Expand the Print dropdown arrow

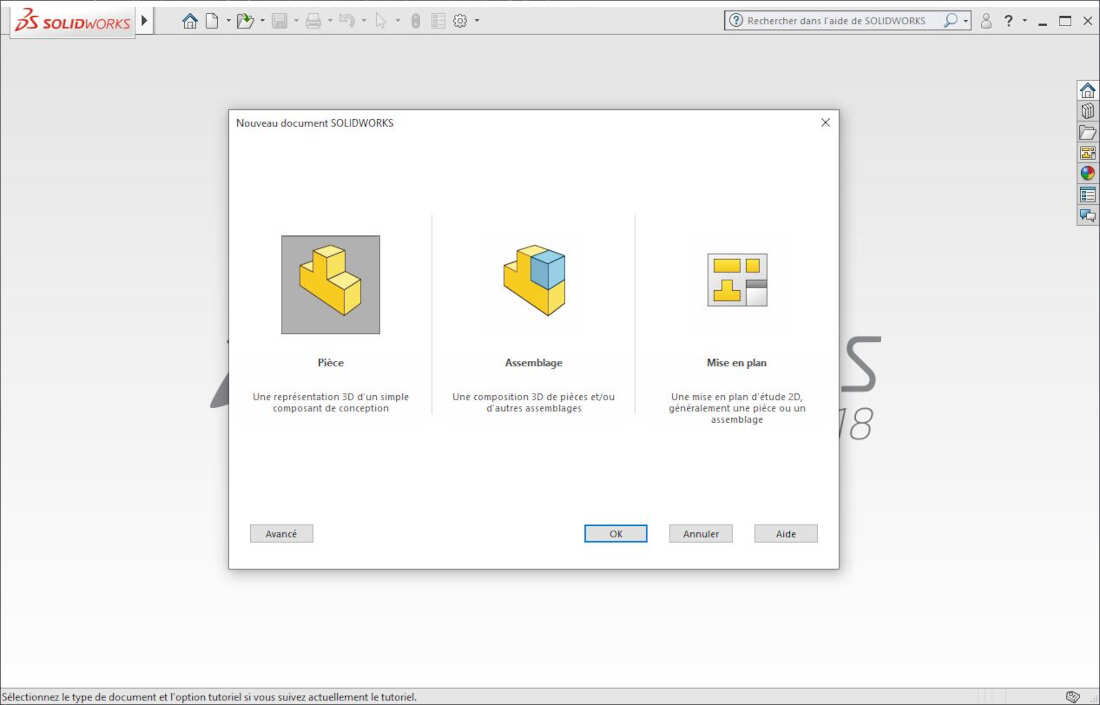pos(330,21)
